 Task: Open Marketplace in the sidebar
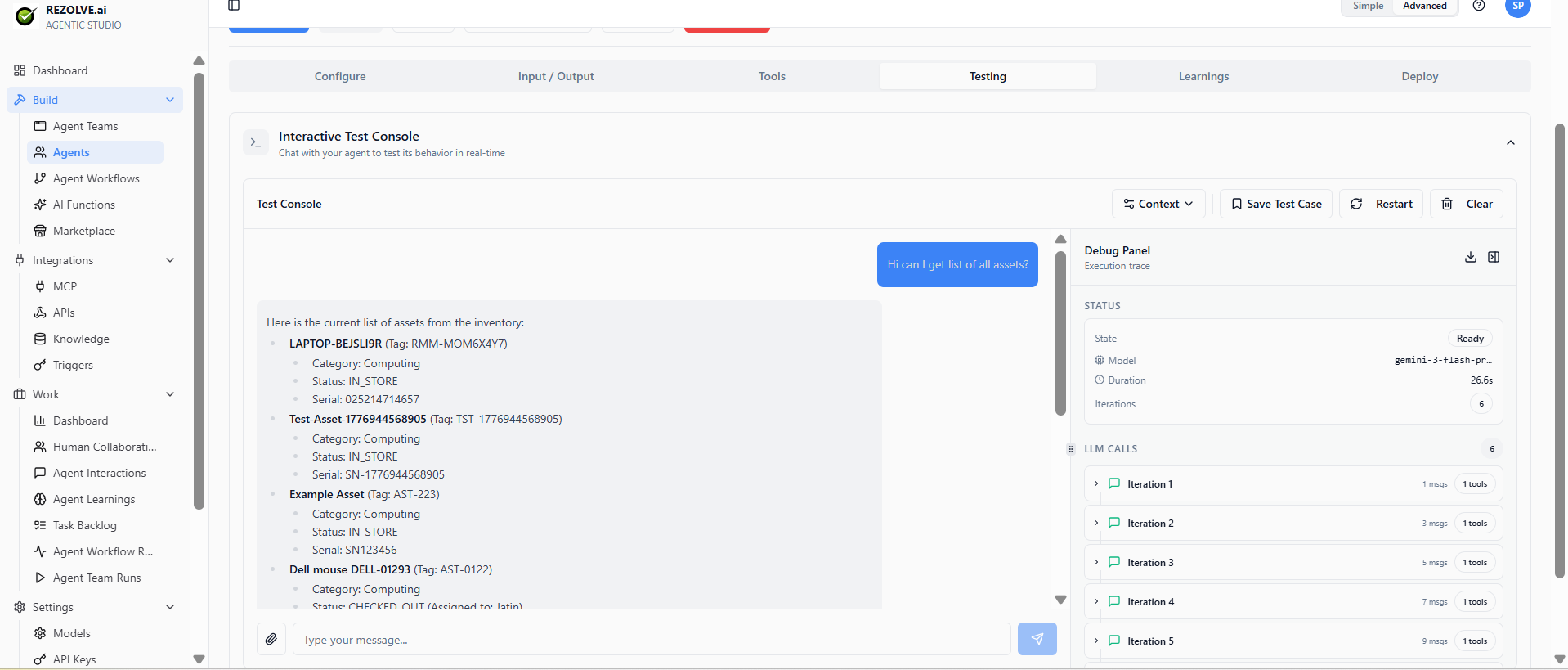pyautogui.click(x=83, y=231)
